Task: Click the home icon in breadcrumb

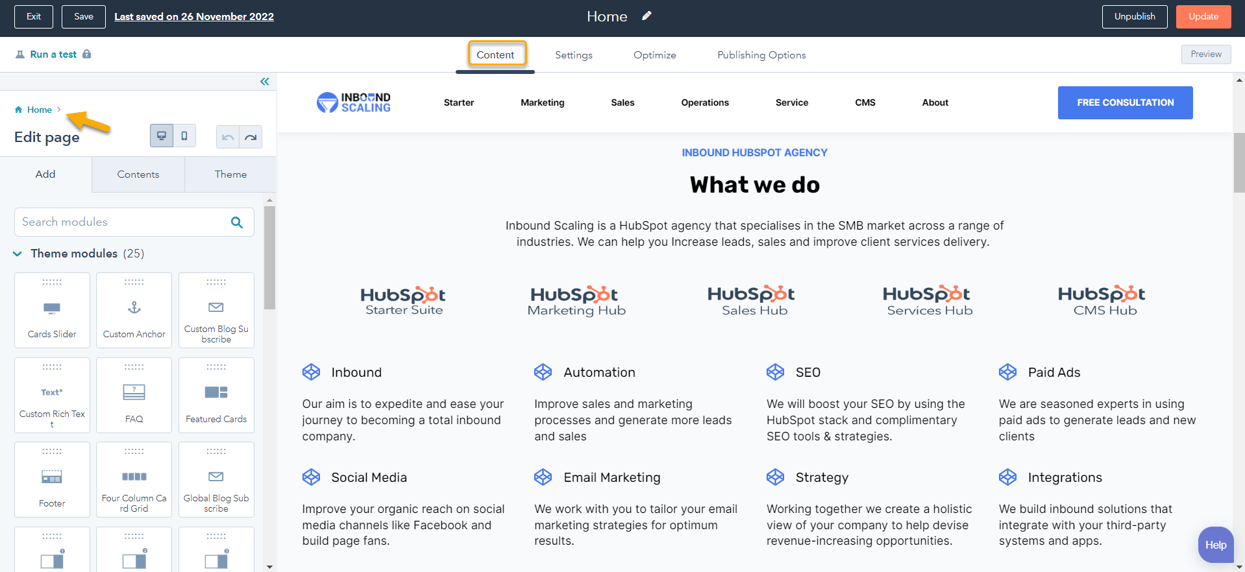Action: tap(19, 110)
